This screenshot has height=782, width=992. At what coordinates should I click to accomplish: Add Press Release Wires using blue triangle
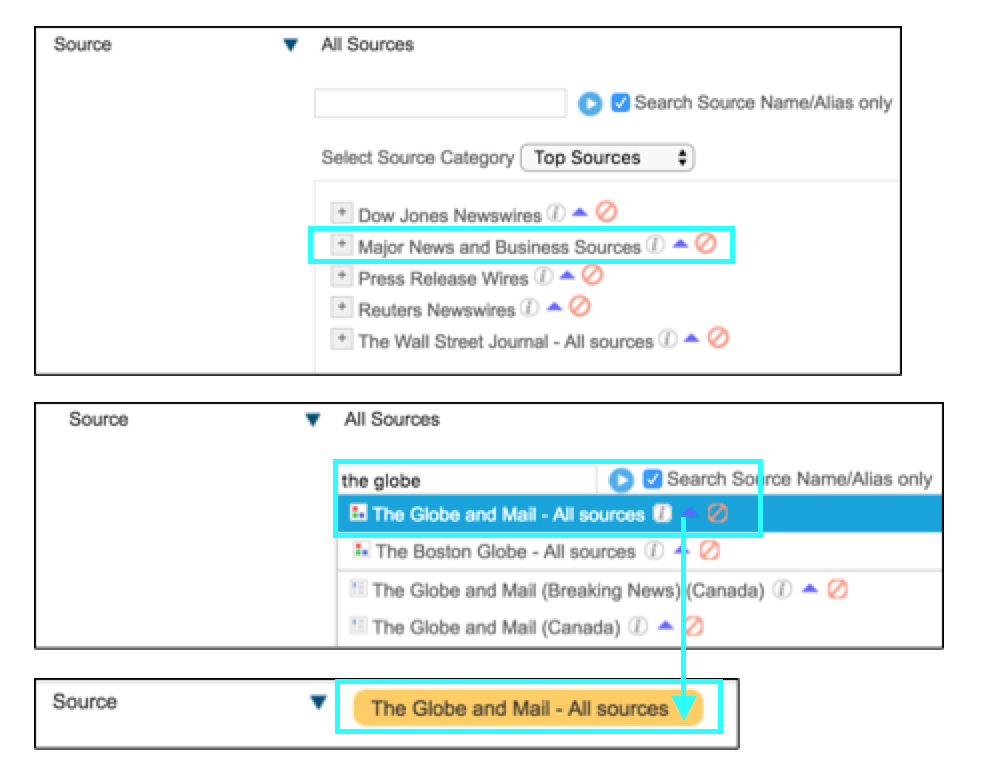tap(567, 275)
